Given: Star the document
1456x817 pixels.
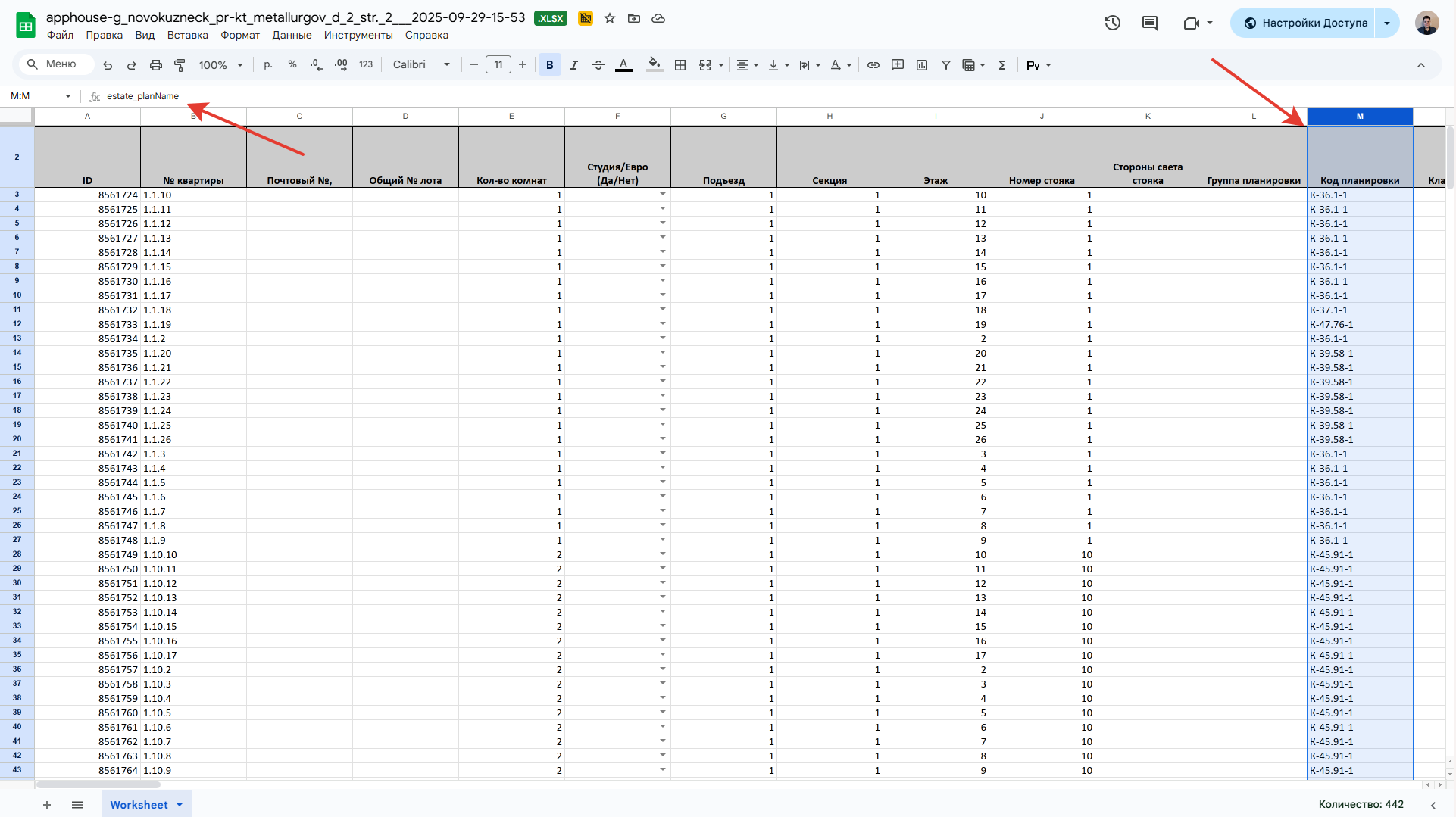Looking at the screenshot, I should [x=610, y=18].
